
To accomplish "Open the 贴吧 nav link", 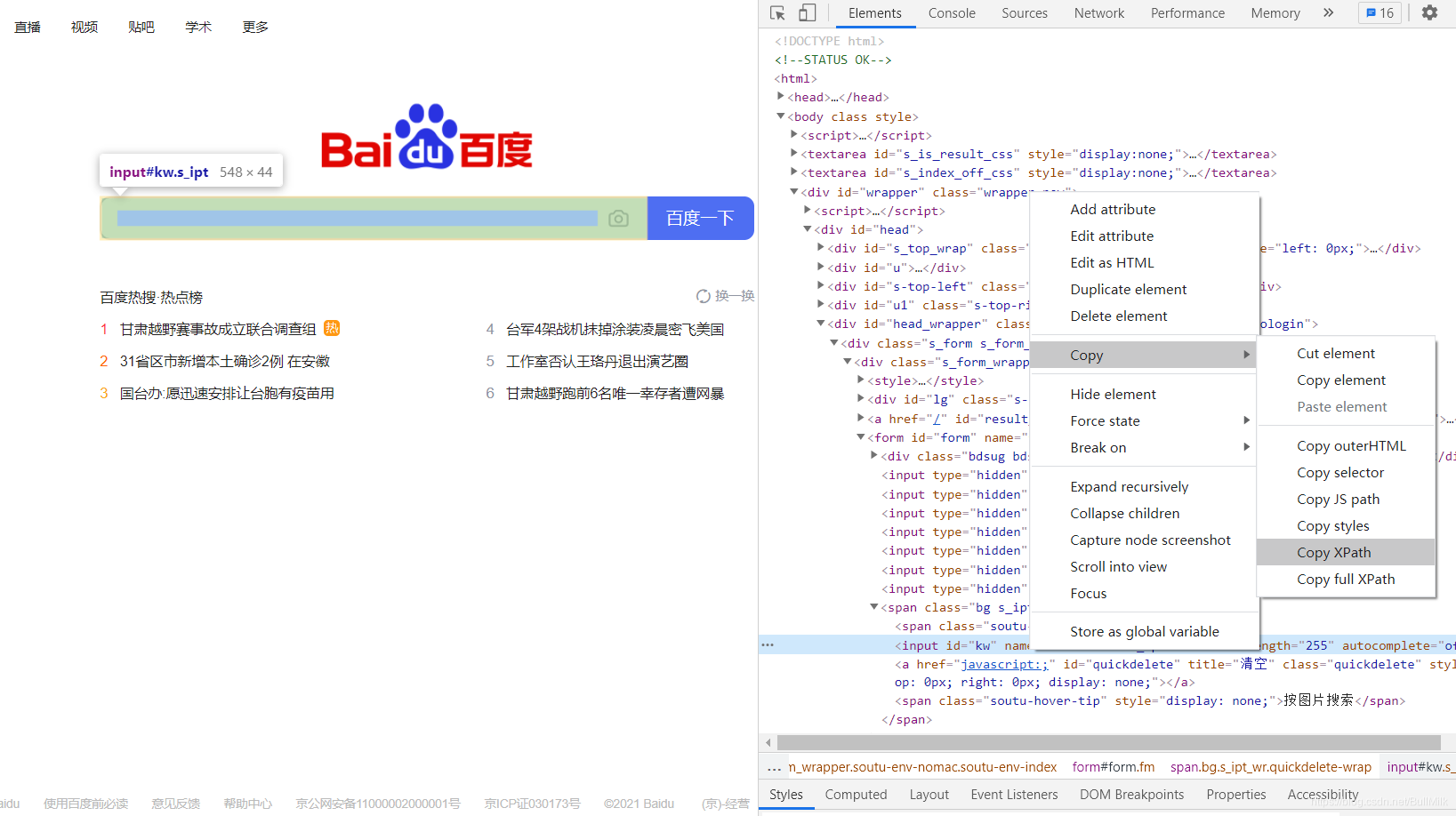I will click(141, 28).
